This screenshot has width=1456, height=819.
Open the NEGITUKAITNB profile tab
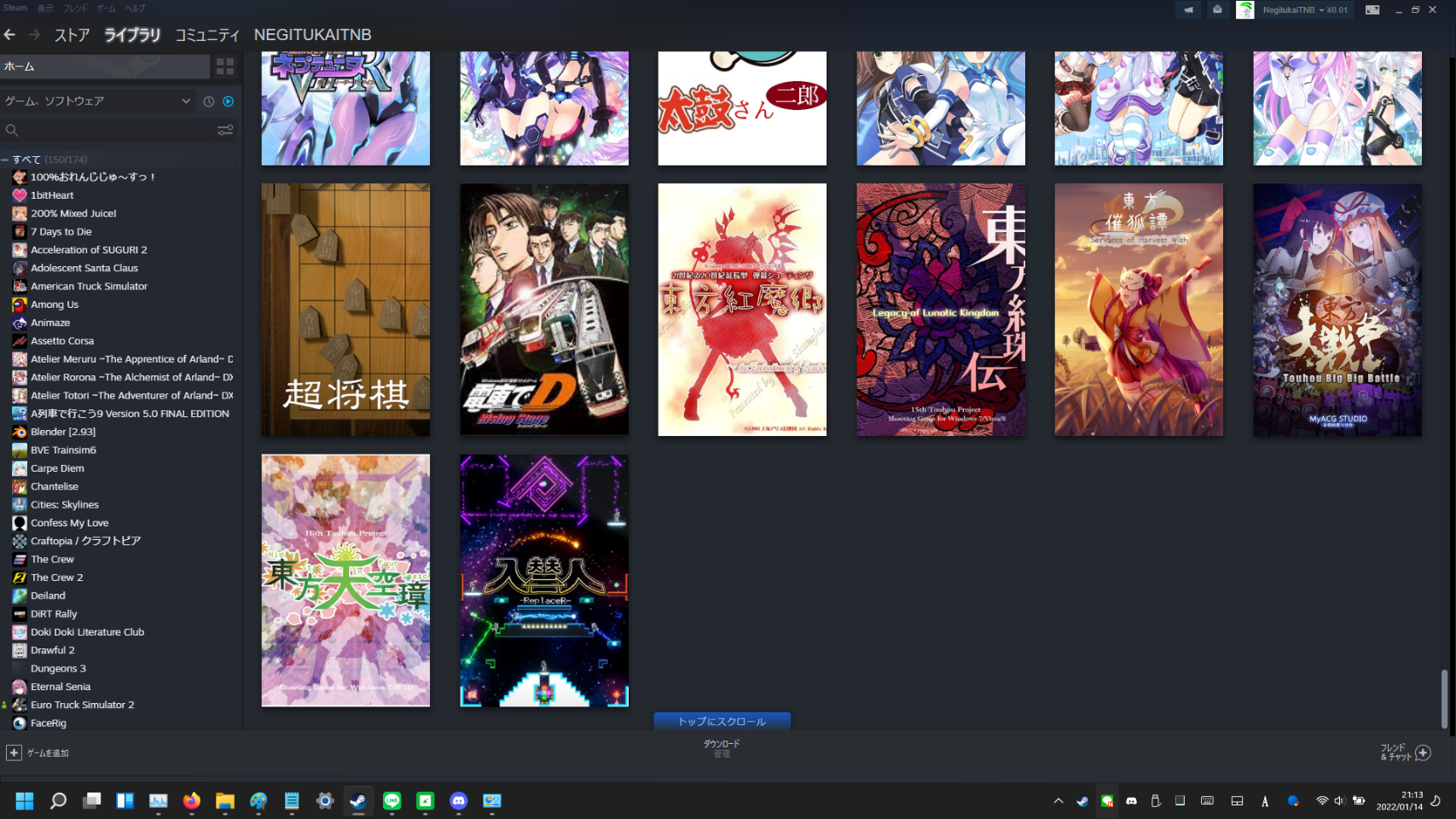[x=312, y=35]
